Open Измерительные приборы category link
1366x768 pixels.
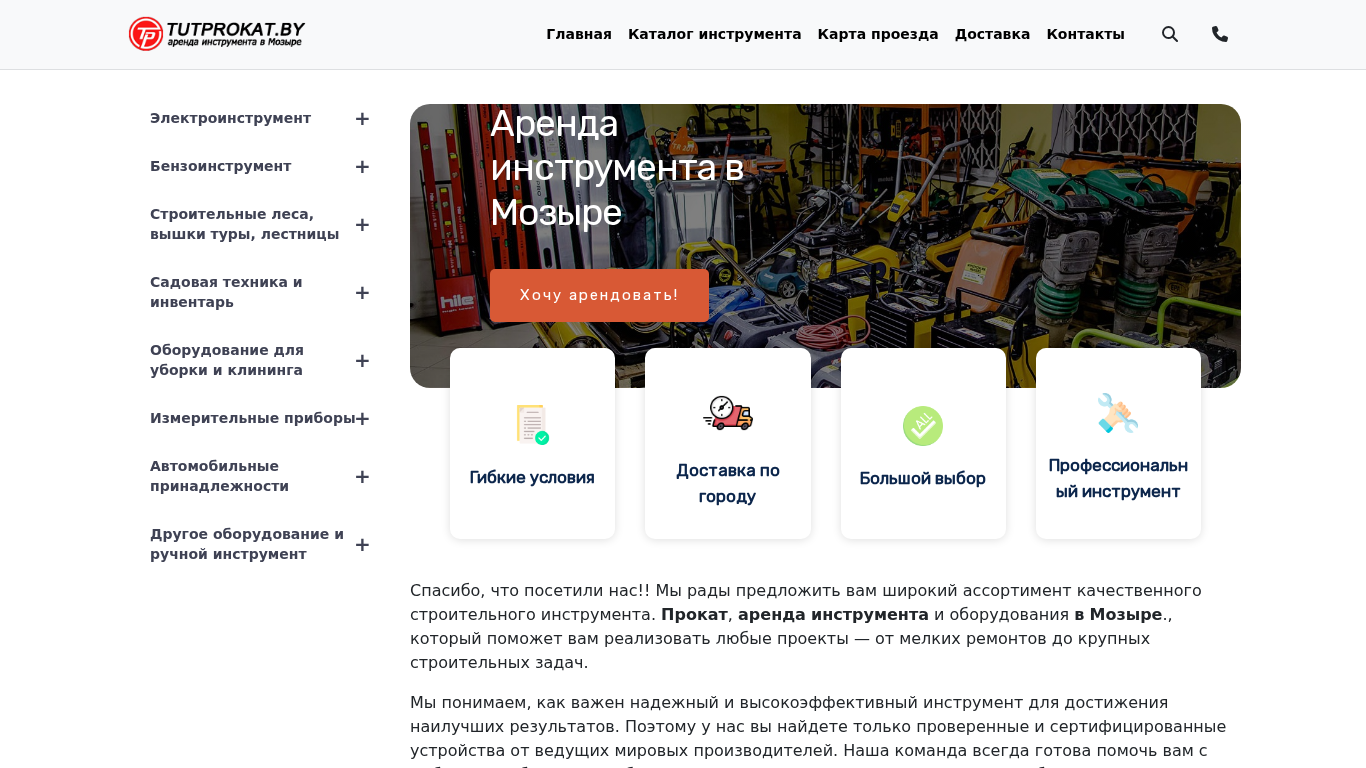pyautogui.click(x=253, y=418)
